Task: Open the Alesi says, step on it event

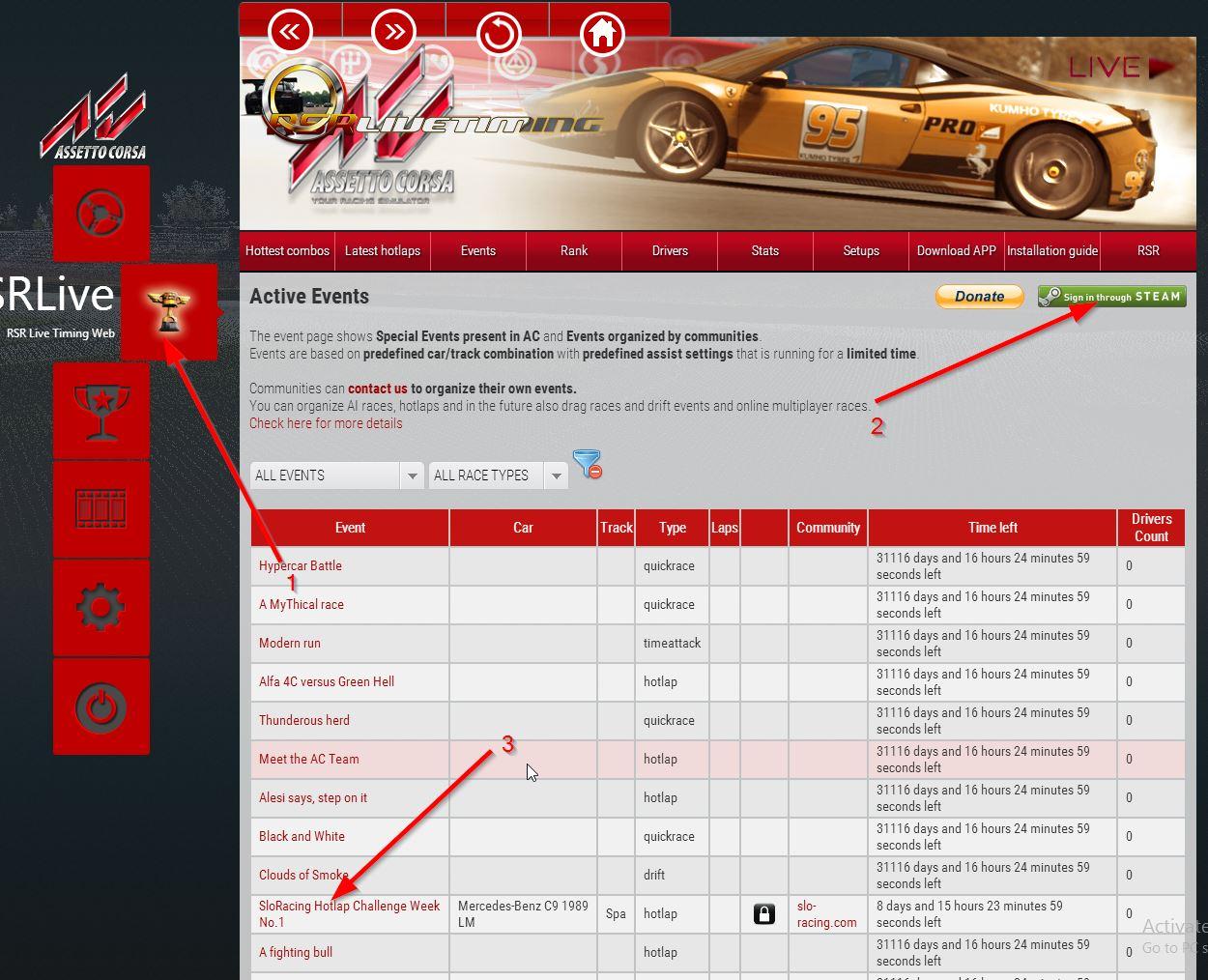Action: coord(313,797)
